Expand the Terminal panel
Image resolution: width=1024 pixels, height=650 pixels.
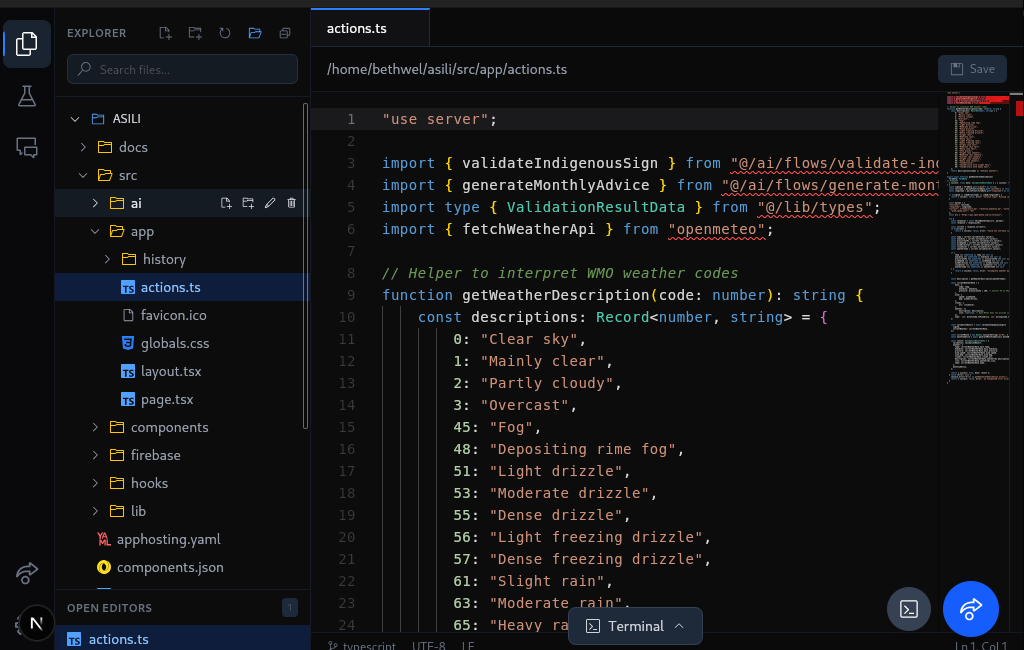(x=635, y=626)
